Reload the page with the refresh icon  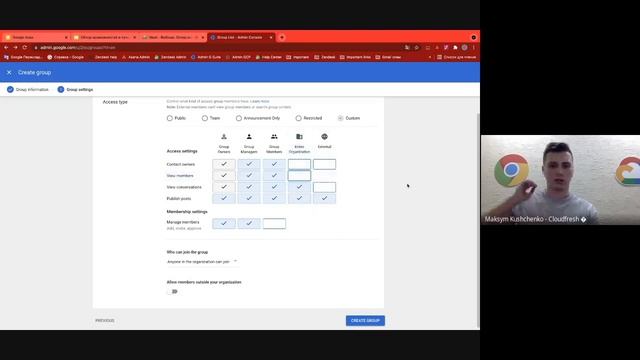24,47
